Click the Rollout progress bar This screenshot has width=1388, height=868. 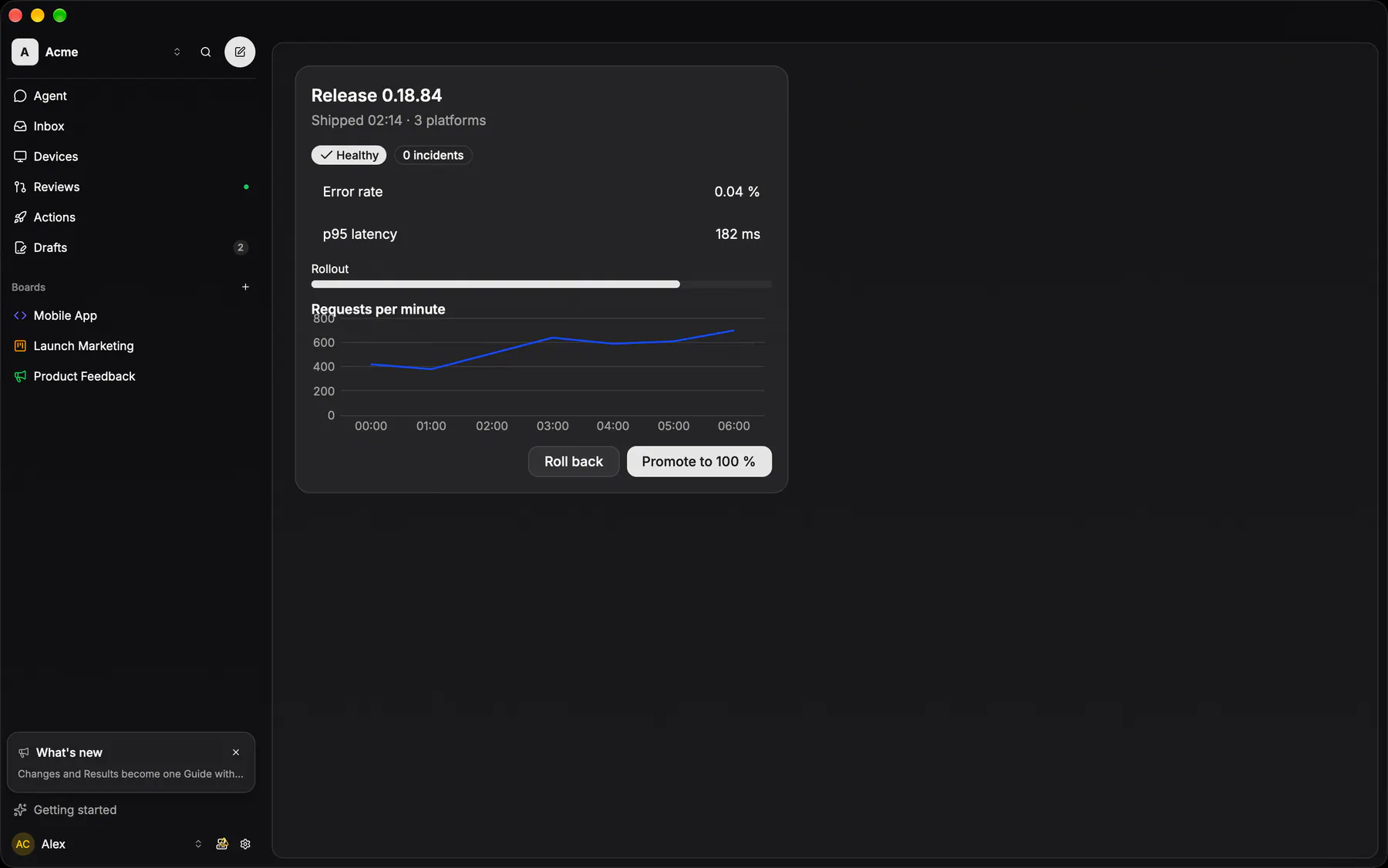point(541,284)
